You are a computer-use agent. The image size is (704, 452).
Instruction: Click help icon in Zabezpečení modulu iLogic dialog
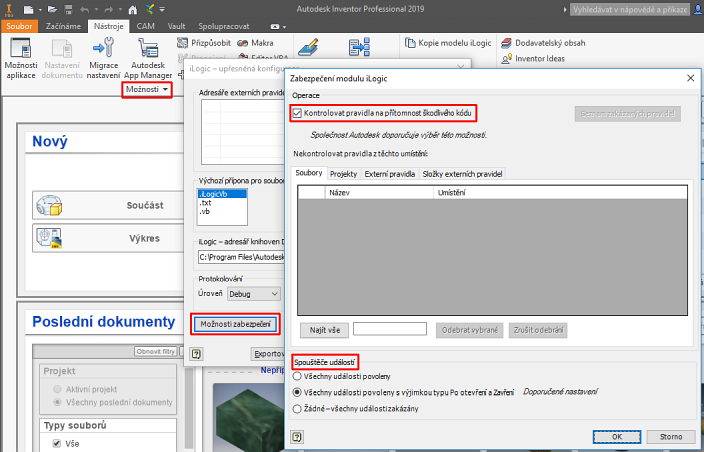pos(297,436)
